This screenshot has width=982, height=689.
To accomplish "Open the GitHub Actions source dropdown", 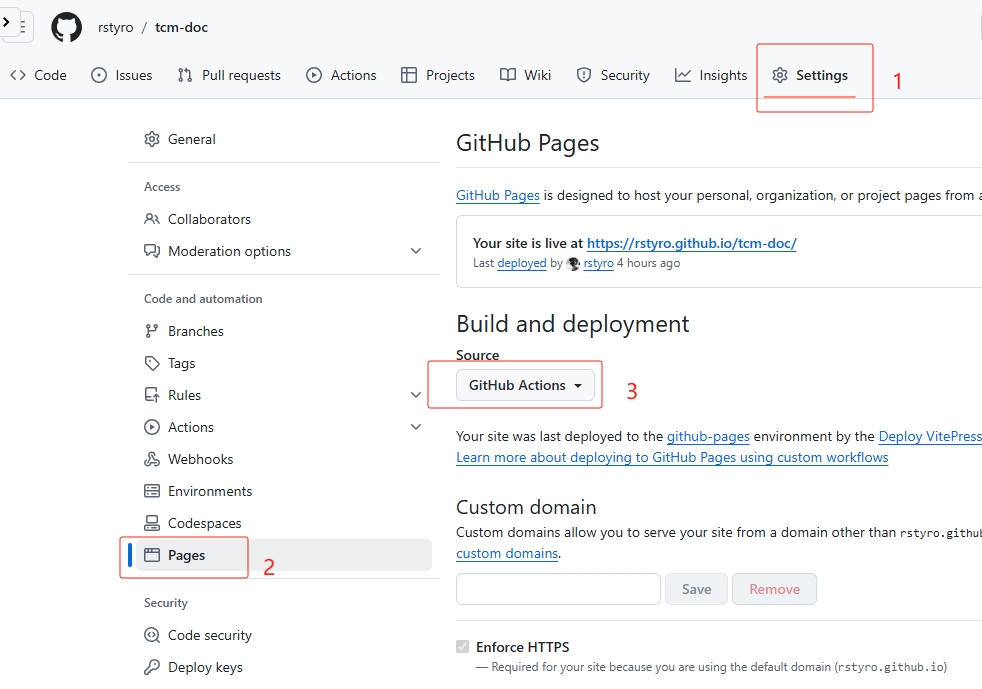I will click(x=525, y=385).
